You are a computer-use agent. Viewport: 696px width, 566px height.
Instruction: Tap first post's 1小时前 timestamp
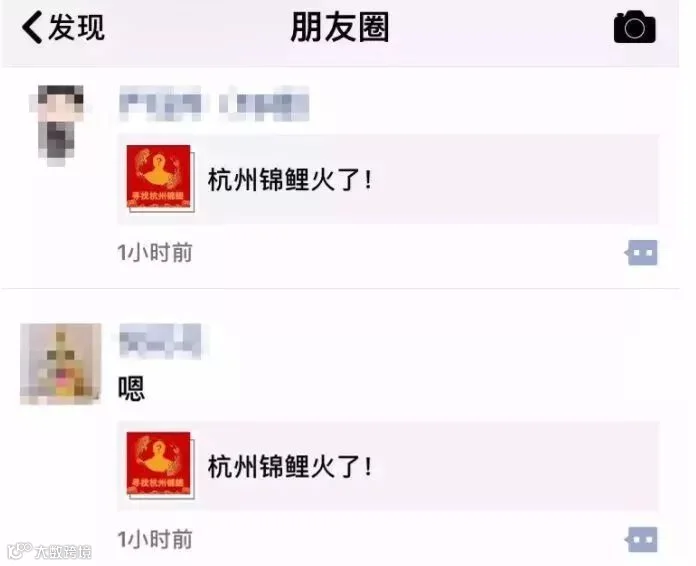[154, 253]
